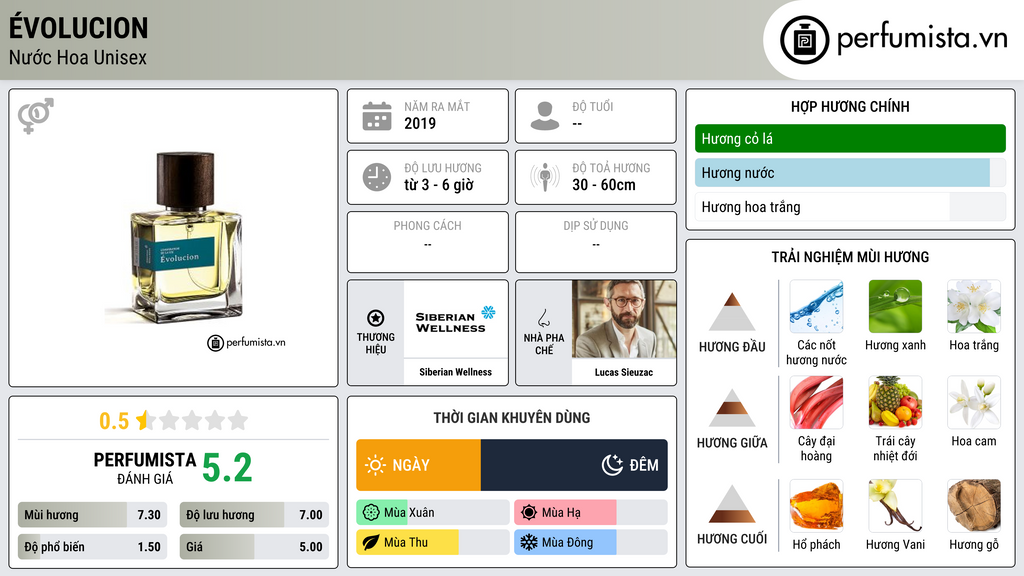Click the Giá 5.00 score bar
The image size is (1024, 576).
tap(254, 547)
